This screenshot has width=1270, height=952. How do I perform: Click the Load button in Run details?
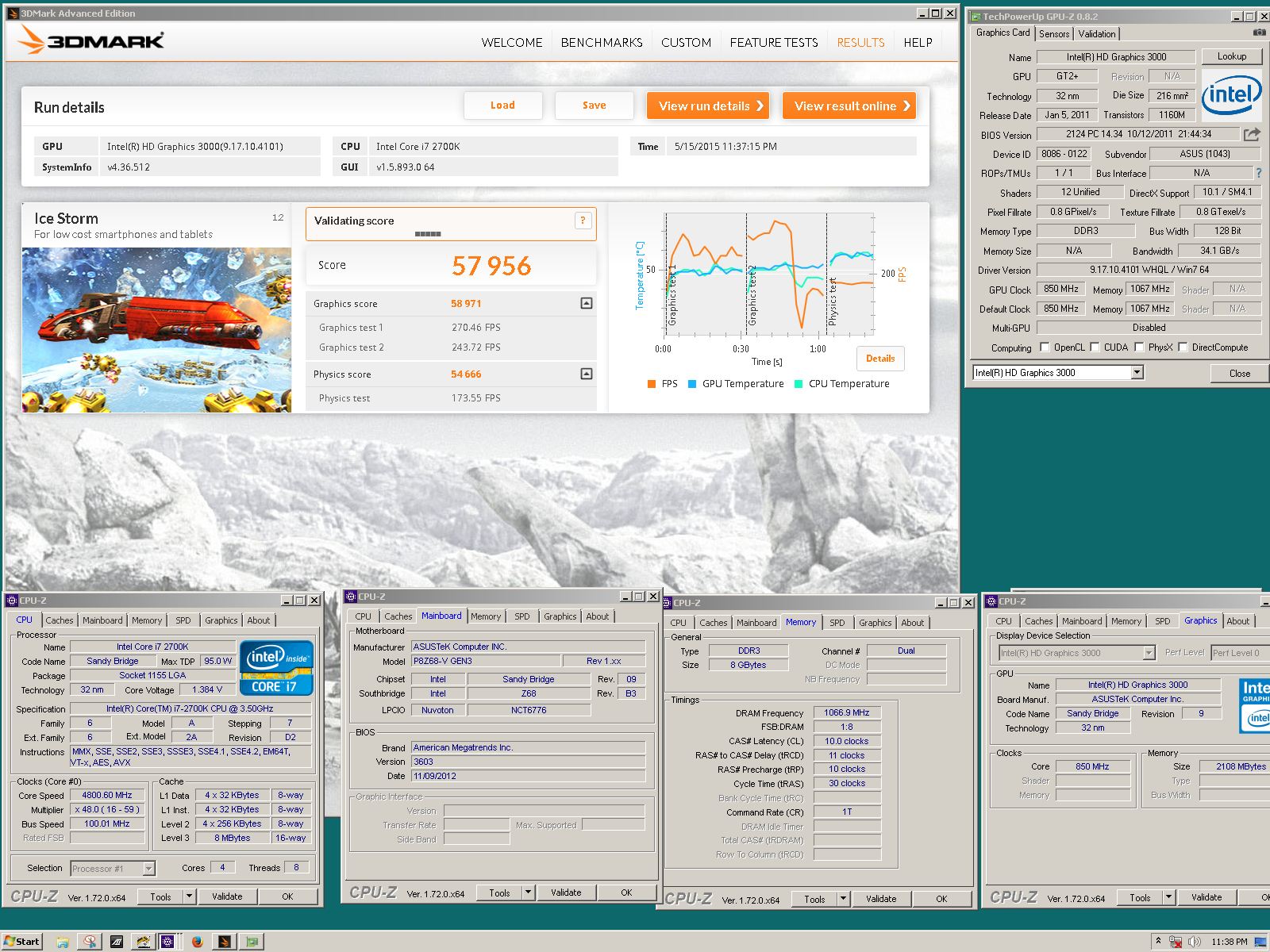(502, 106)
